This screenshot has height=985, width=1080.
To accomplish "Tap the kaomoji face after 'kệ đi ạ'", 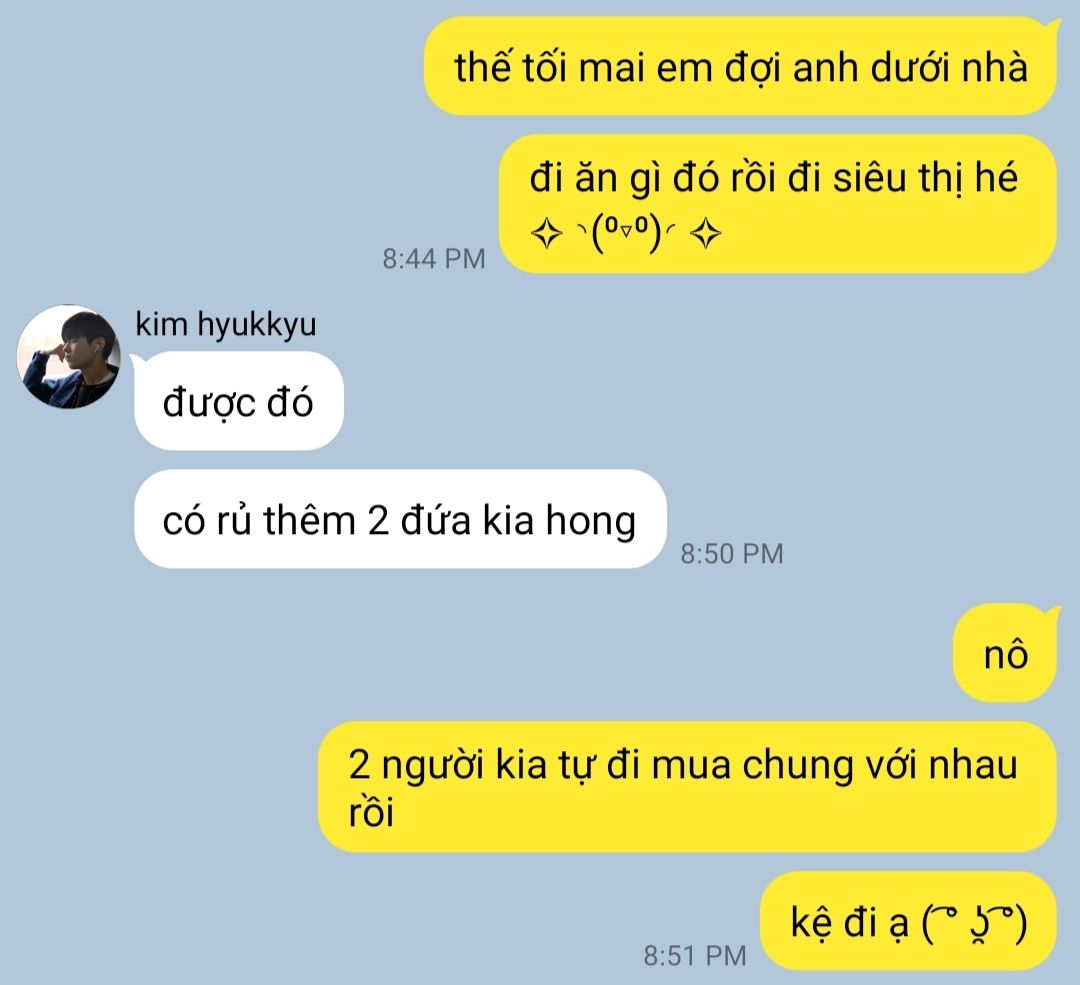I will click(975, 923).
